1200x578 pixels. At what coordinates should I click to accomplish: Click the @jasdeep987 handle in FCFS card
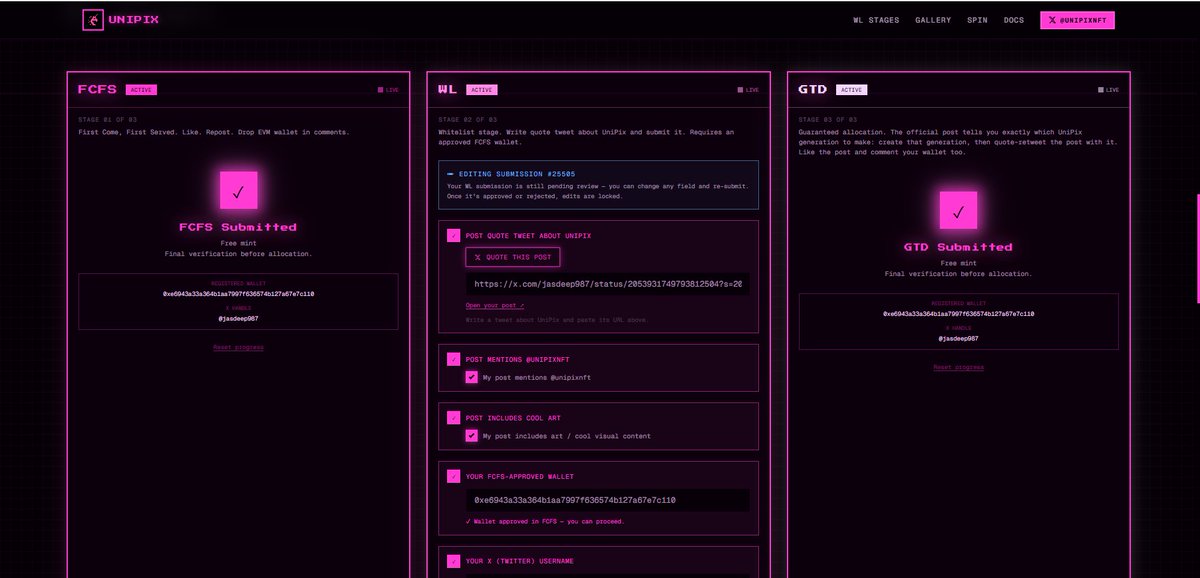point(238,318)
